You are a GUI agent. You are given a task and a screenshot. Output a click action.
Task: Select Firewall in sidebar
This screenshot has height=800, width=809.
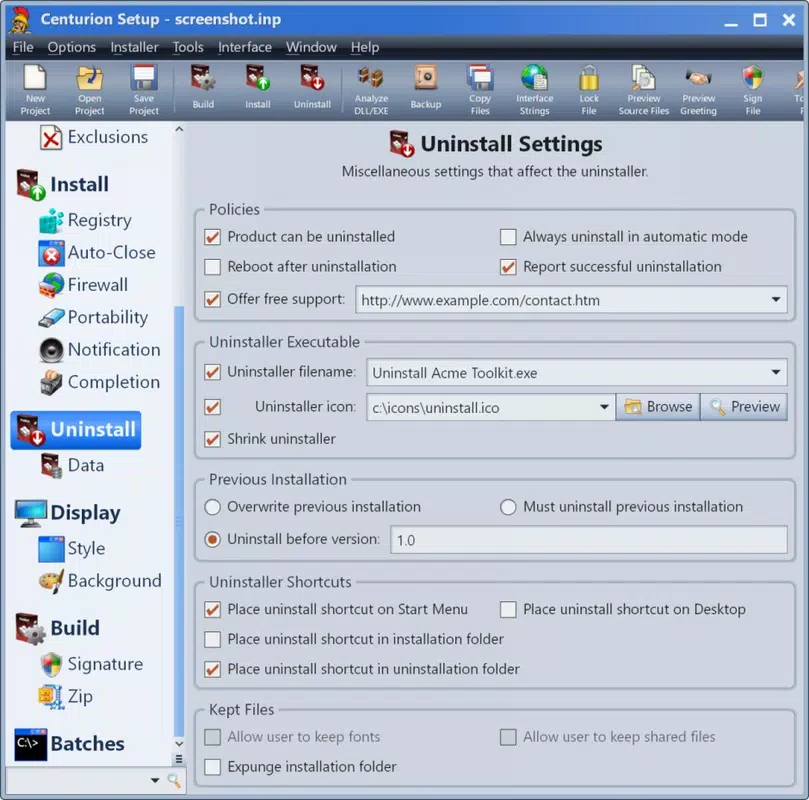84,285
